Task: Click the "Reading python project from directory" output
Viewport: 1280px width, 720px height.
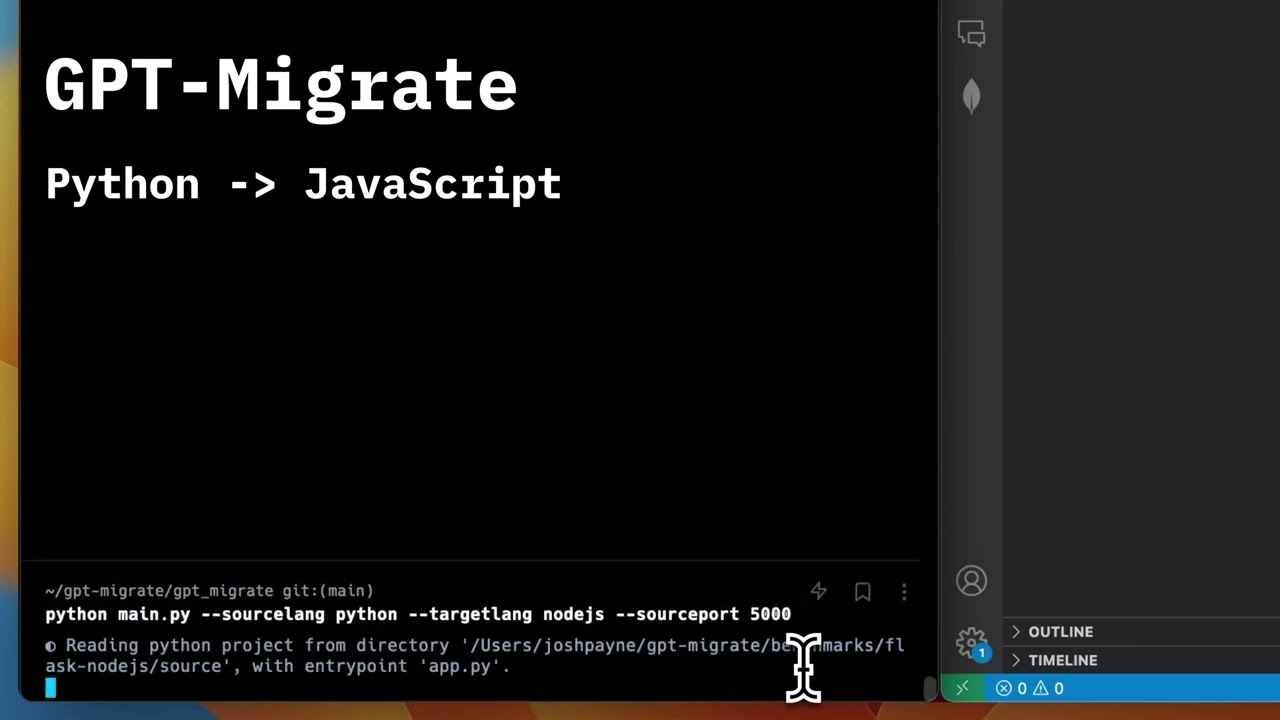Action: [475, 656]
